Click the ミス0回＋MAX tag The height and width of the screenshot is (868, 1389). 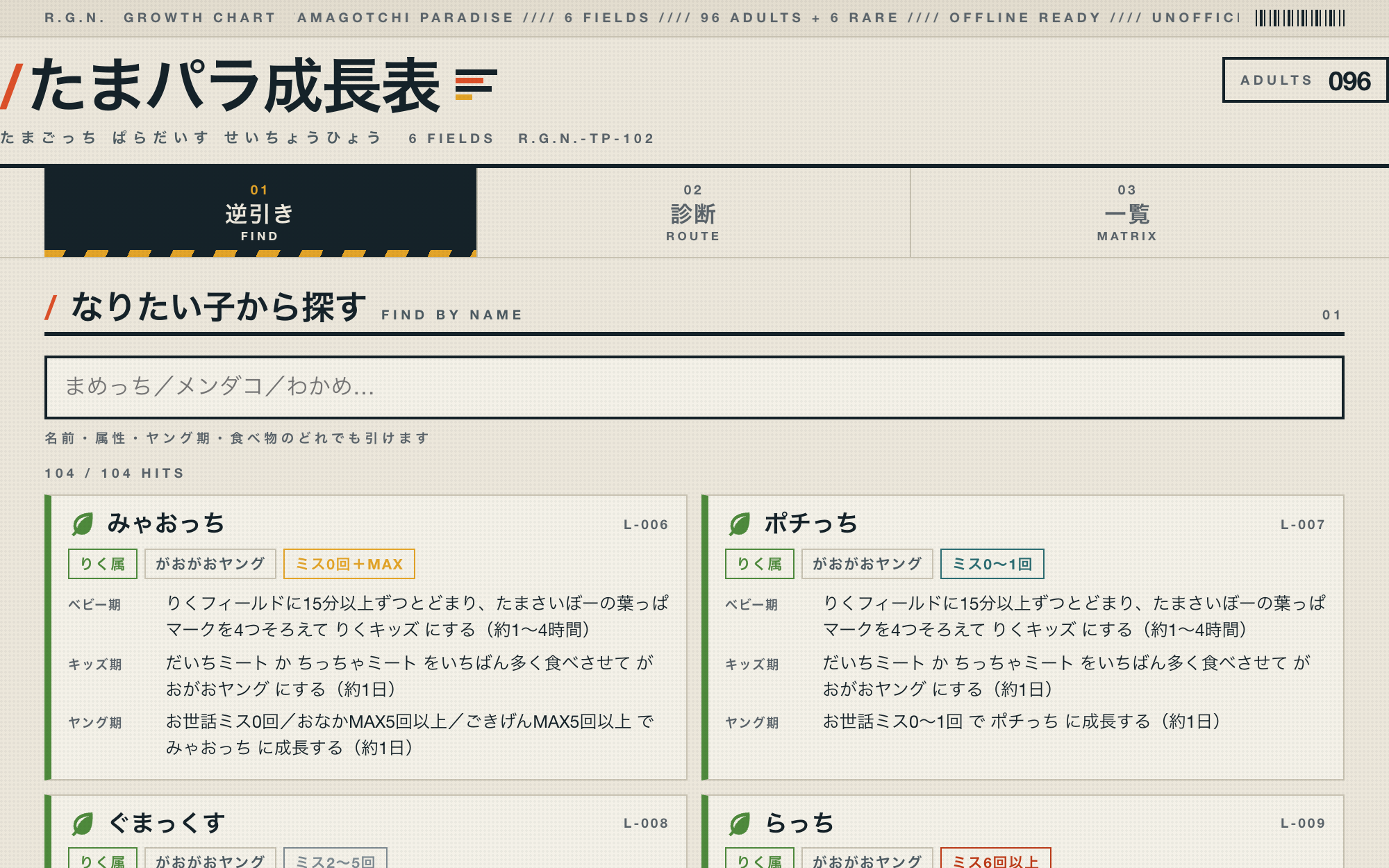pyautogui.click(x=349, y=564)
